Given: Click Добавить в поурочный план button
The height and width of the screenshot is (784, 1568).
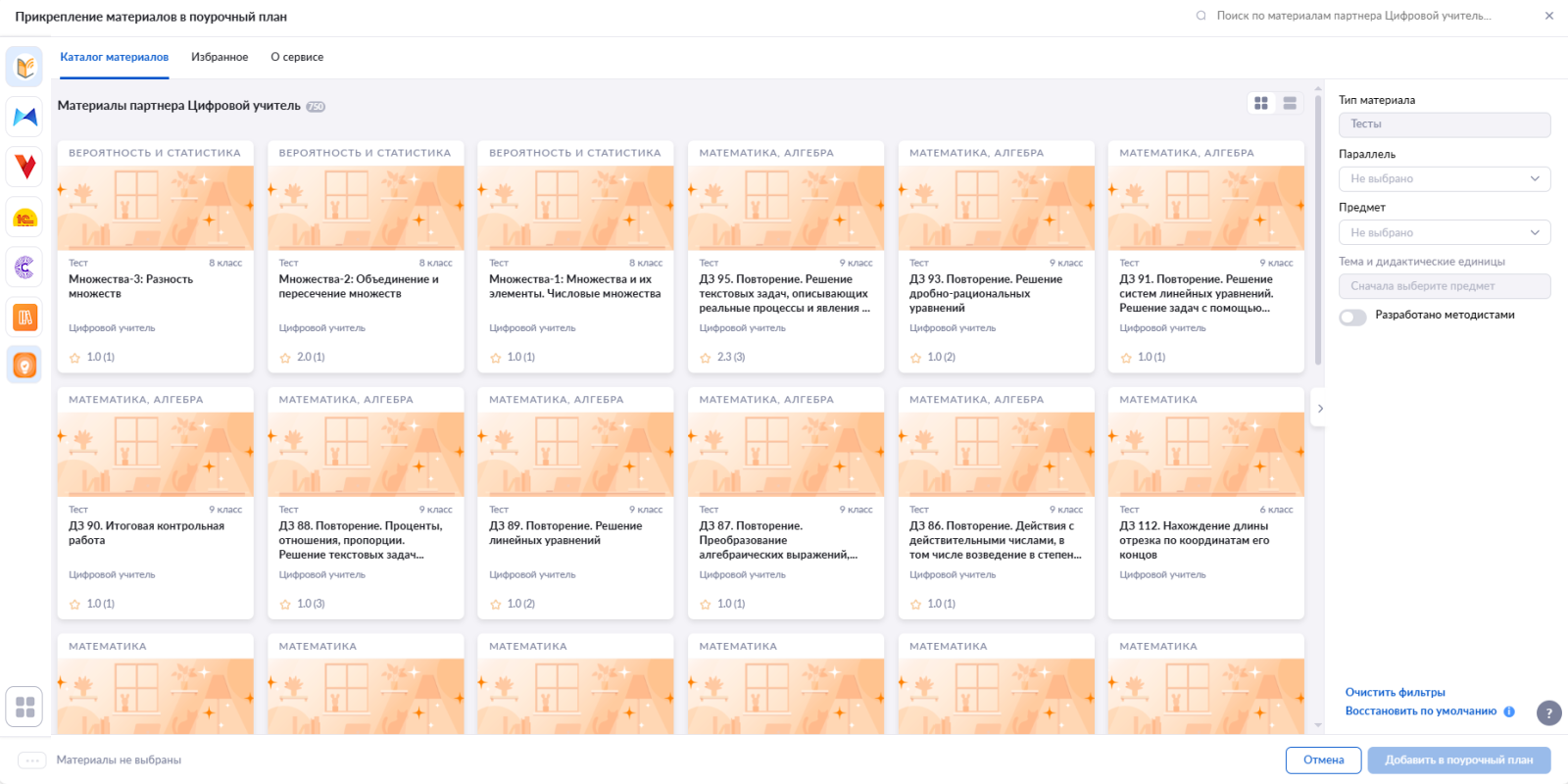Looking at the screenshot, I should click(x=1459, y=760).
